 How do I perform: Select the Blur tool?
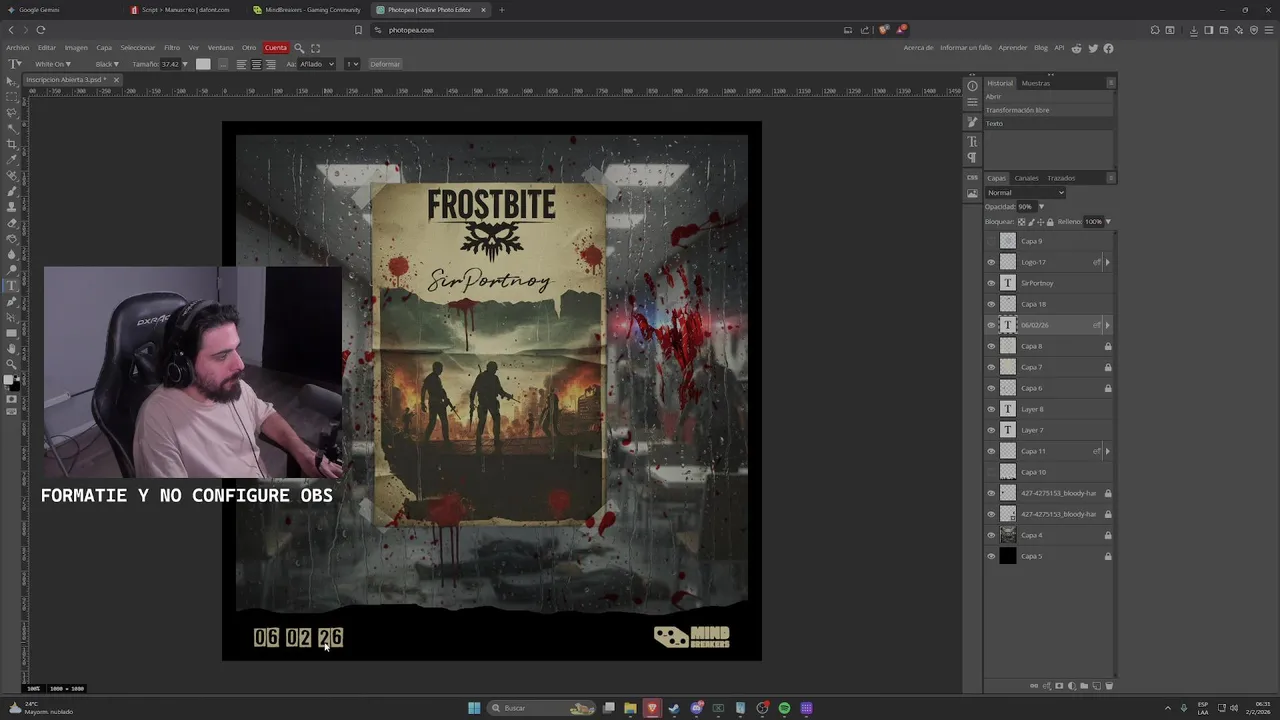(x=11, y=254)
